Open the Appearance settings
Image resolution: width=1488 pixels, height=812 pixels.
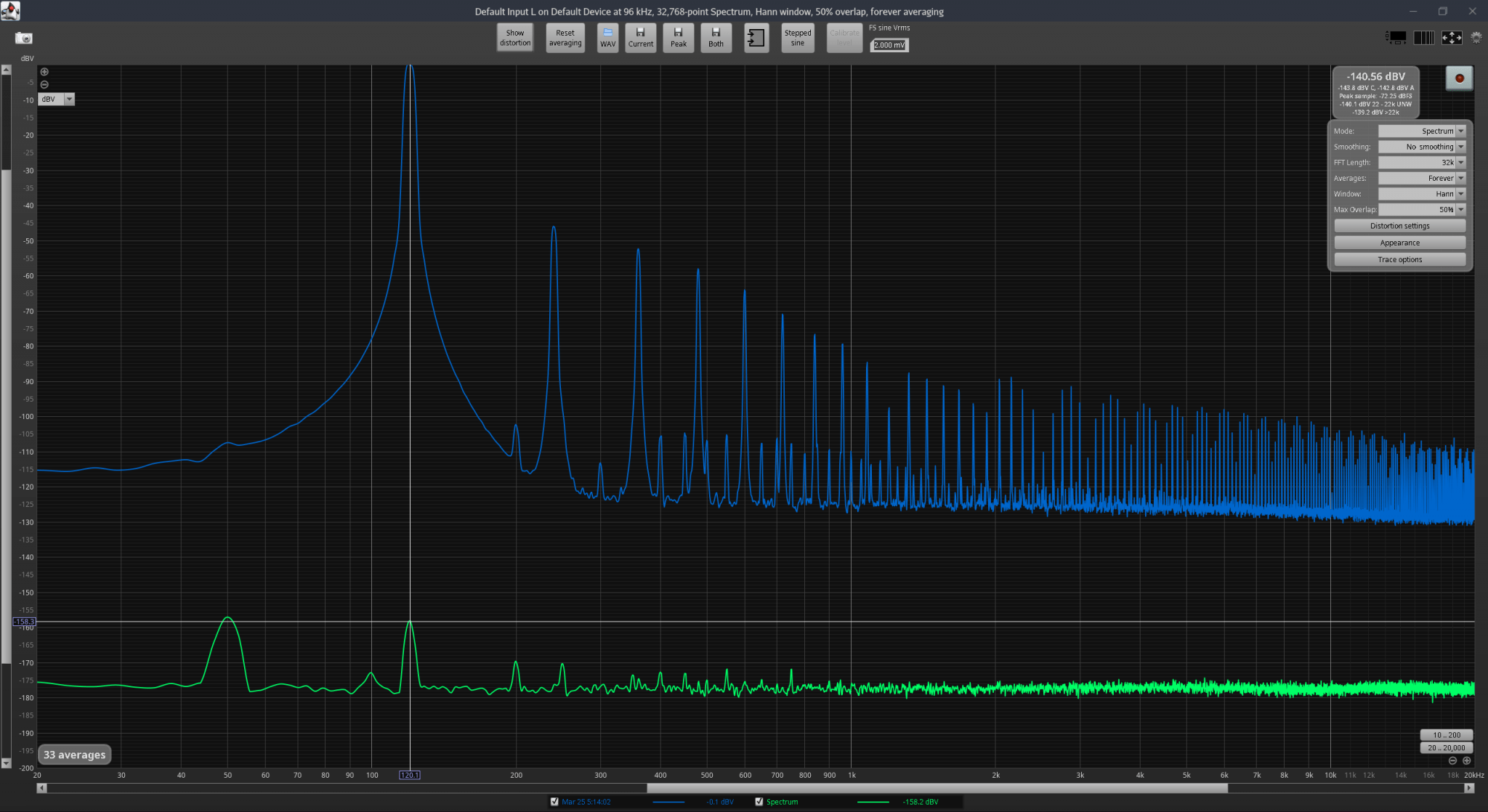click(1399, 243)
